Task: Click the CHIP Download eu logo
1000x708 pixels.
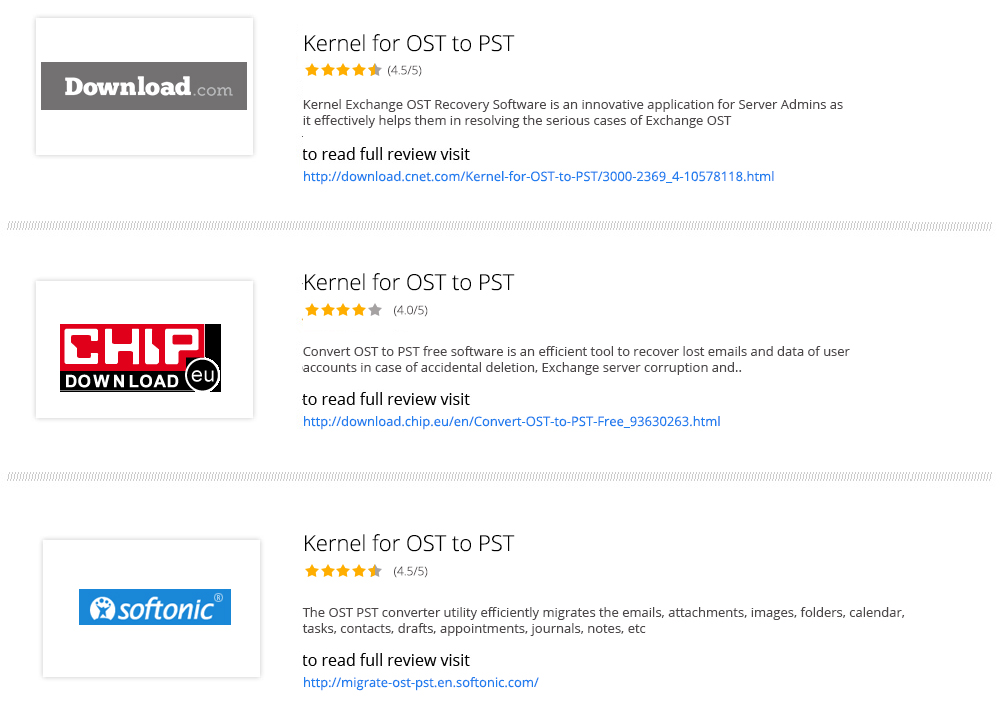Action: coord(140,357)
